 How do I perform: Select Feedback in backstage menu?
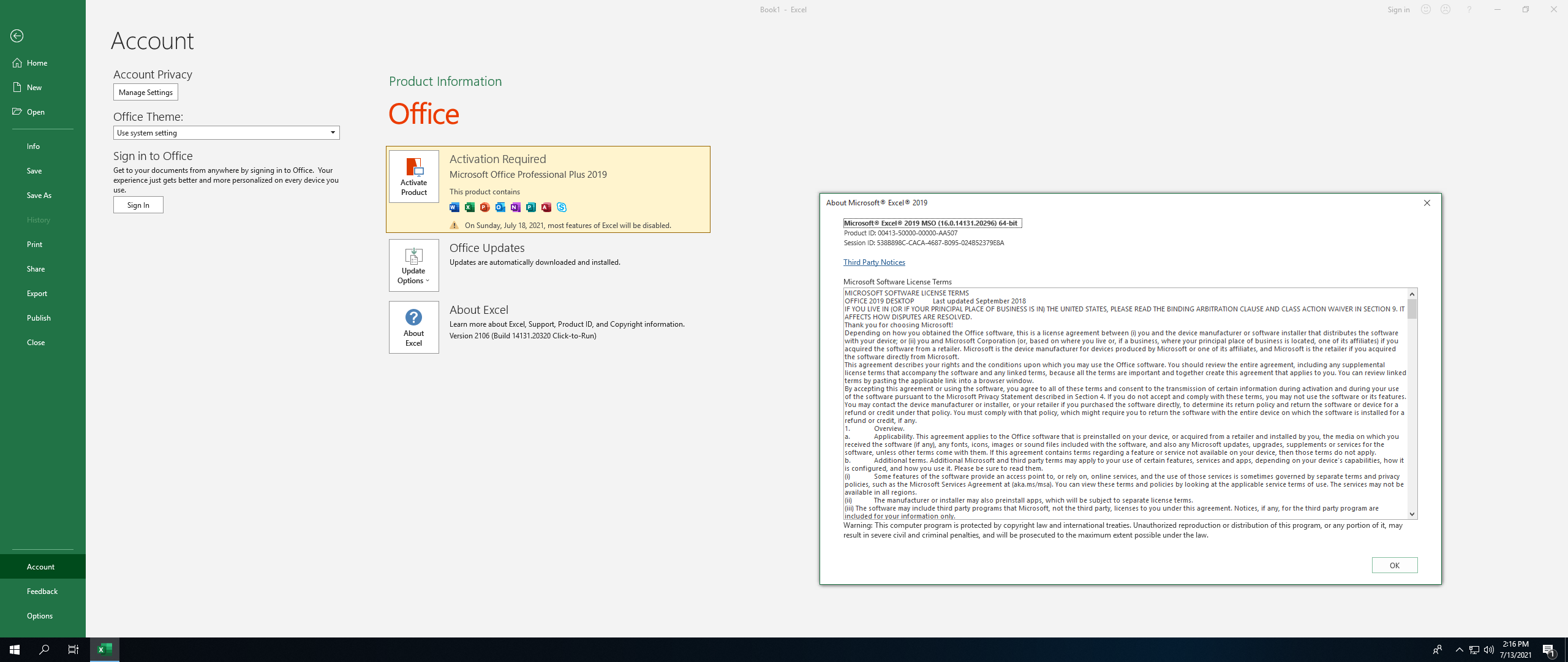[43, 591]
